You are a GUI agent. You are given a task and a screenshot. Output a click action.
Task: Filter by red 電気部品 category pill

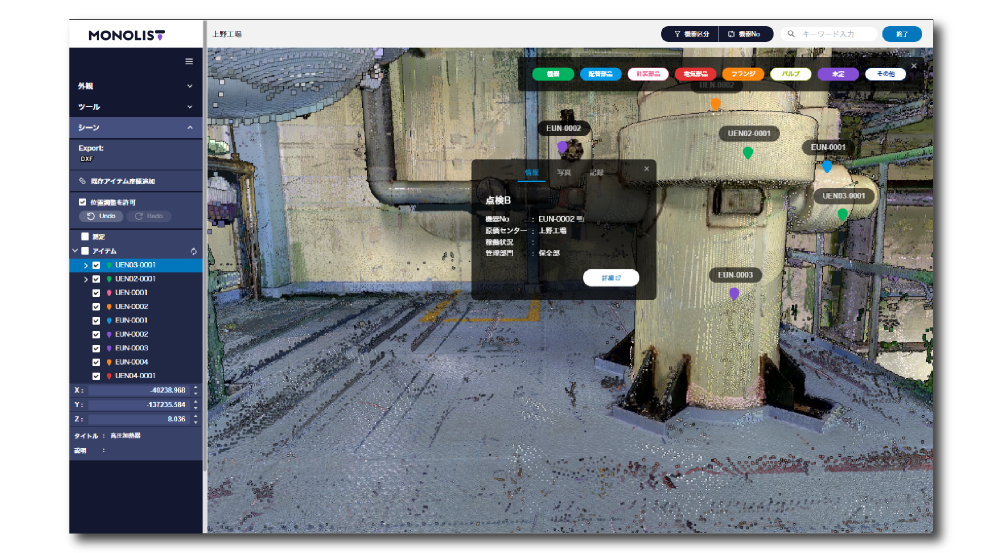coord(695,74)
